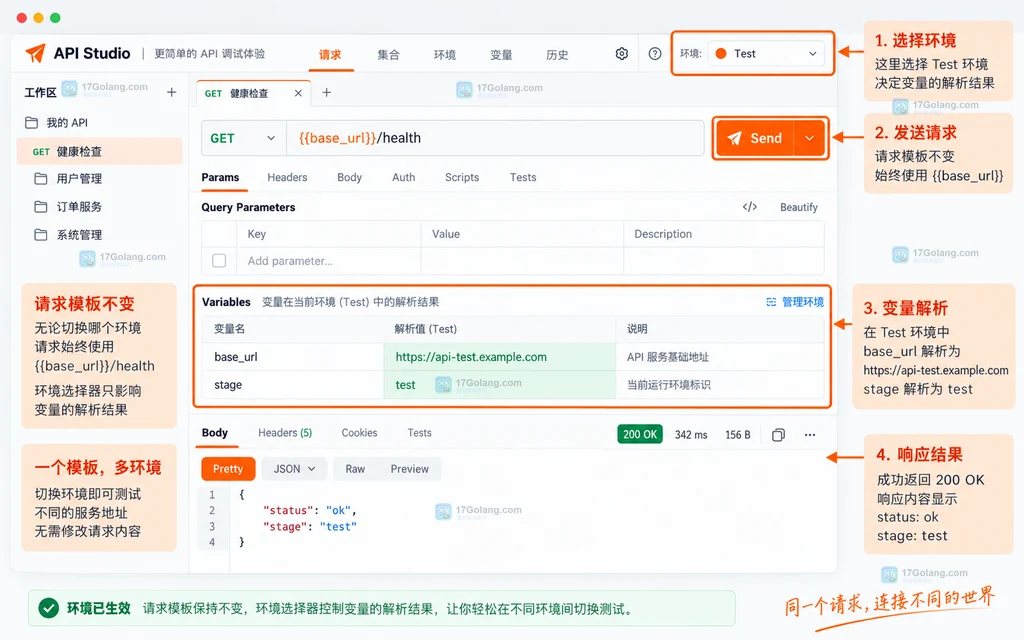Open a new request tab with plus
The height and width of the screenshot is (640, 1024).
coord(327,93)
